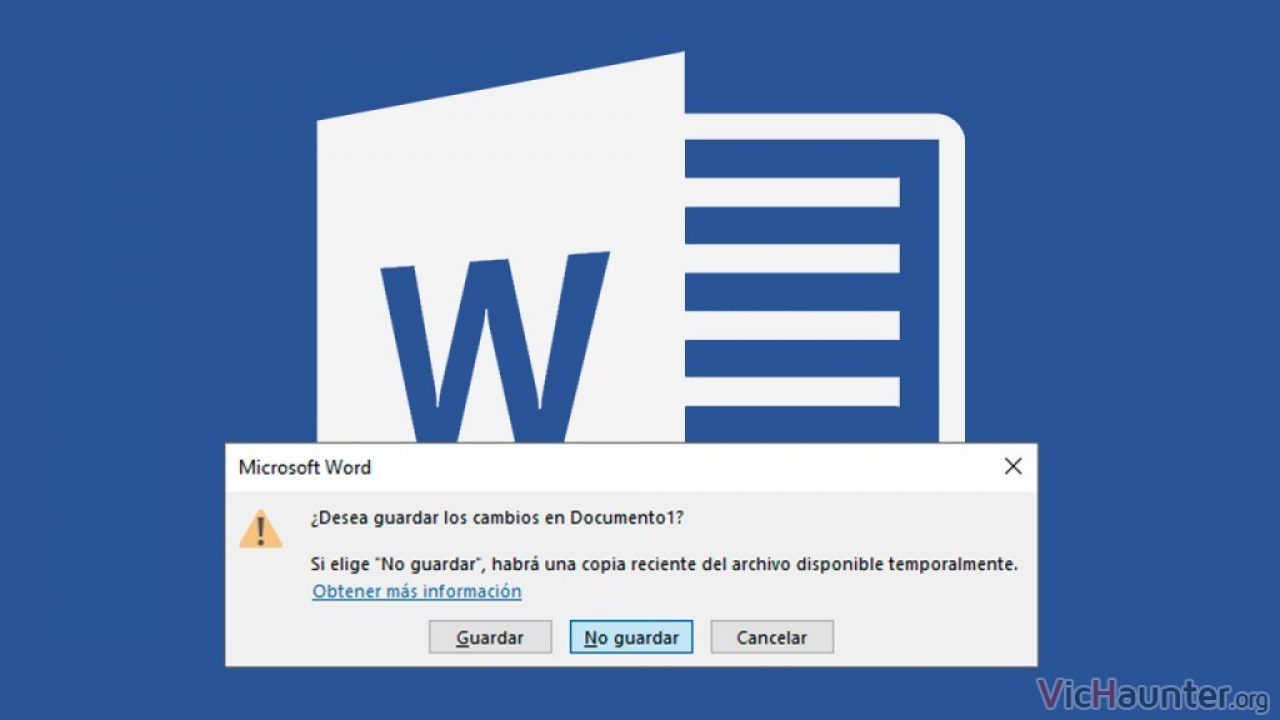The width and height of the screenshot is (1280, 720).
Task: Click the Microsoft Word dialog title
Action: coord(305,467)
